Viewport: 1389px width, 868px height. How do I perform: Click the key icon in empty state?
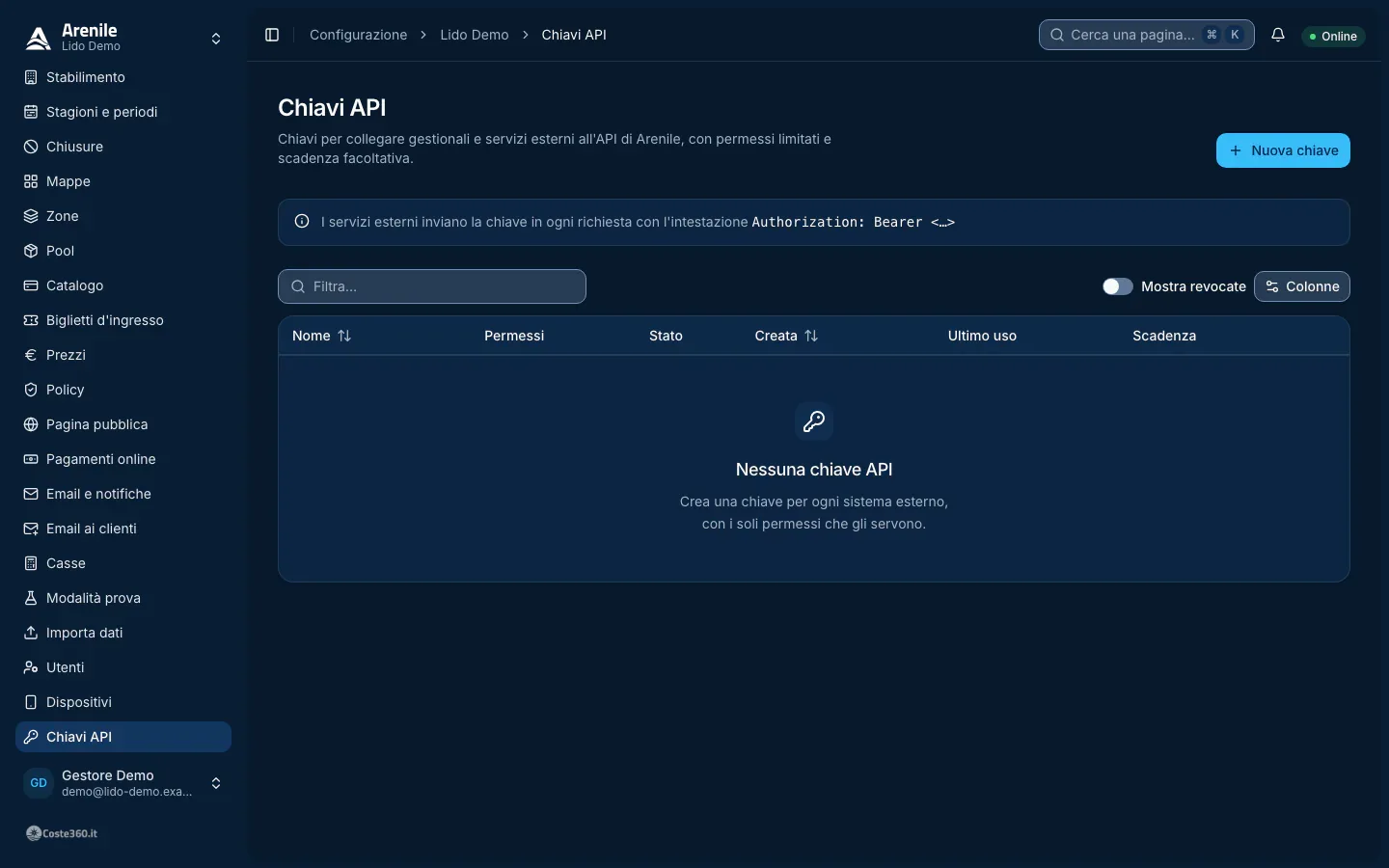click(x=814, y=421)
